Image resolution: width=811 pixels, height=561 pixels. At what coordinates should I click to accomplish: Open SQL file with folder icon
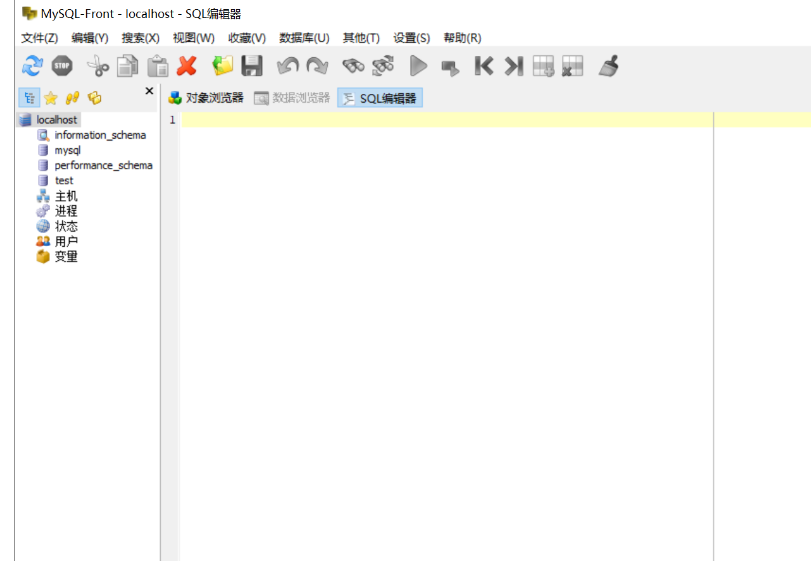[223, 66]
